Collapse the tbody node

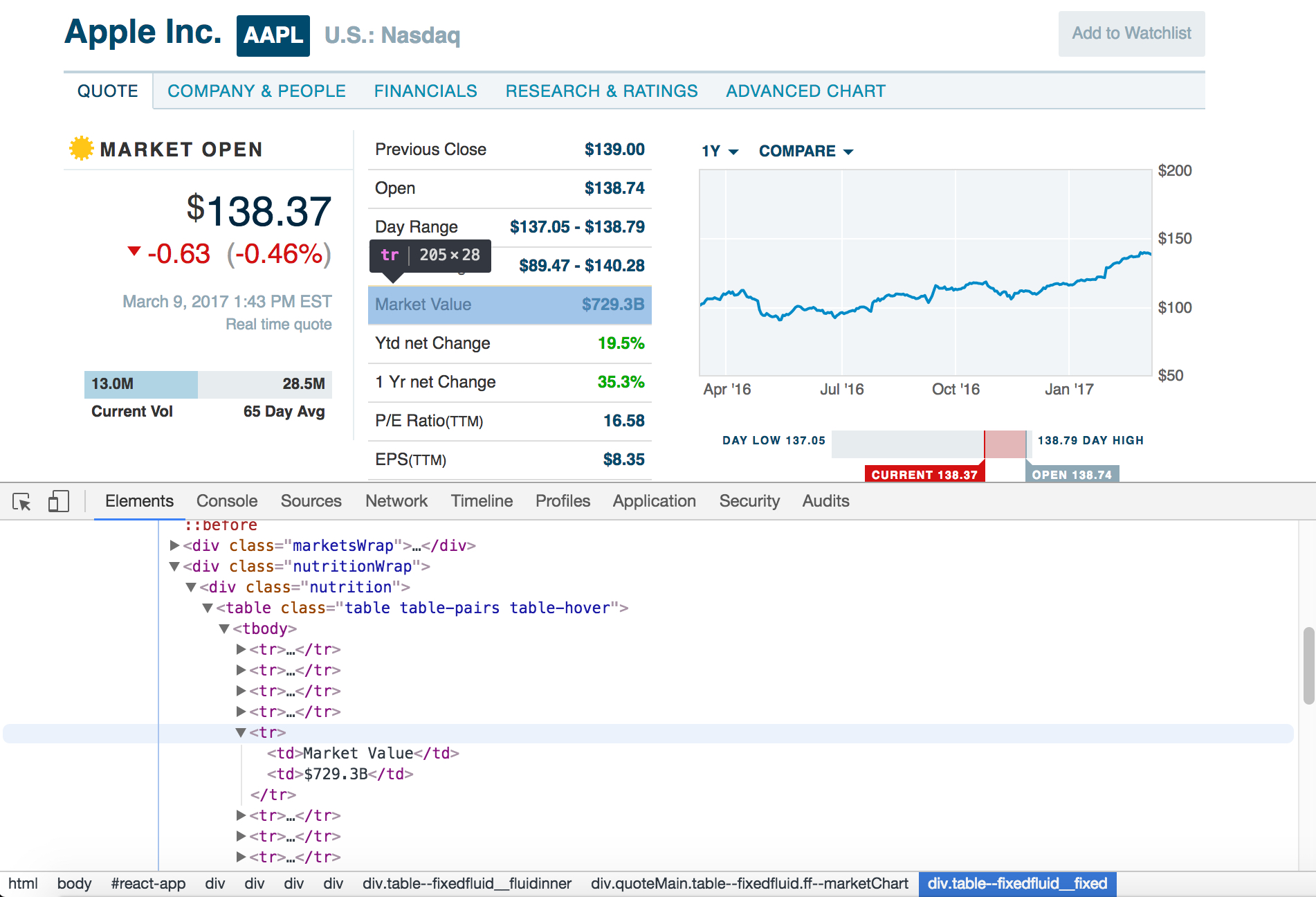tap(224, 628)
